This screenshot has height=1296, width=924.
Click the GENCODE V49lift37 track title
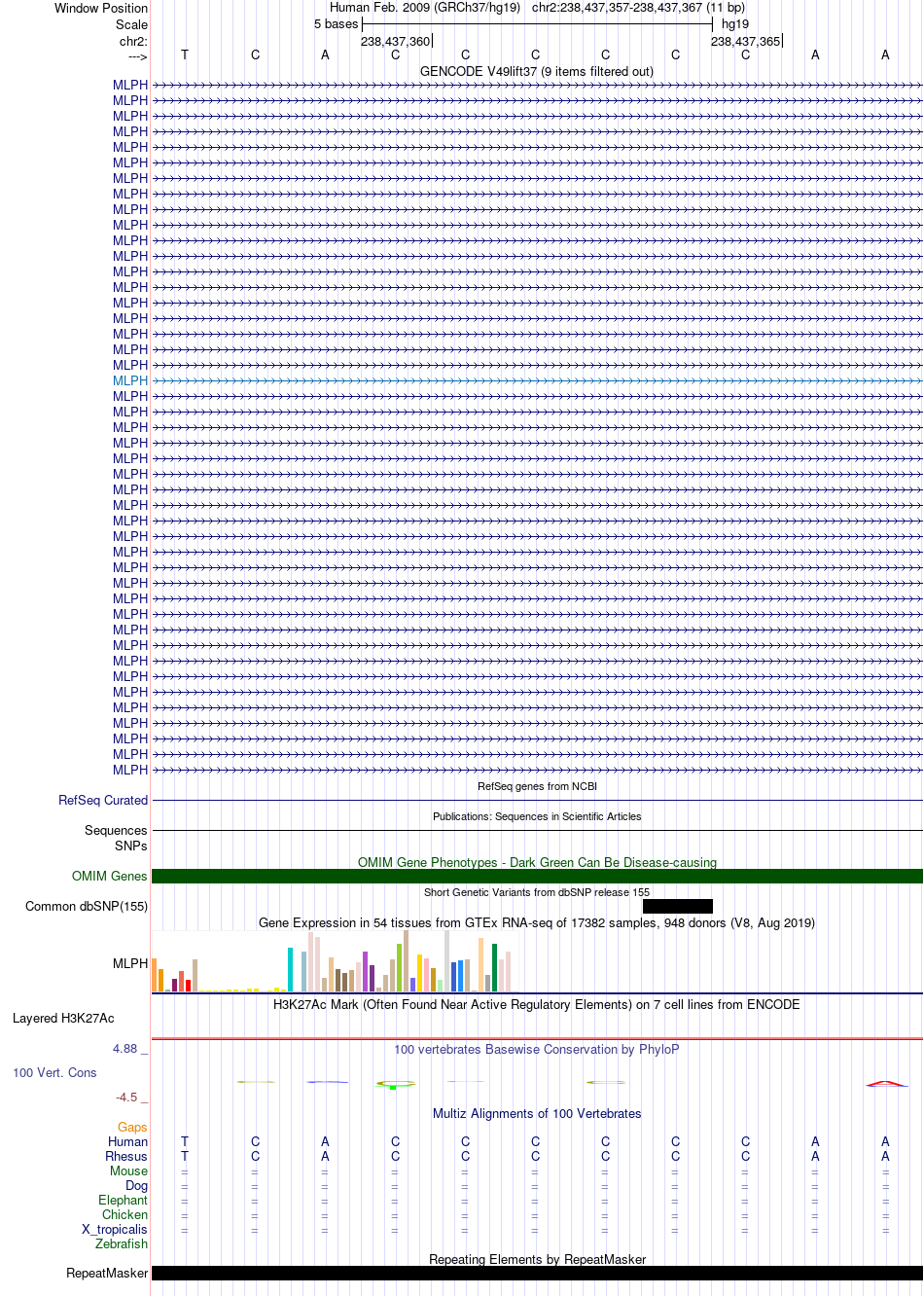[x=537, y=72]
